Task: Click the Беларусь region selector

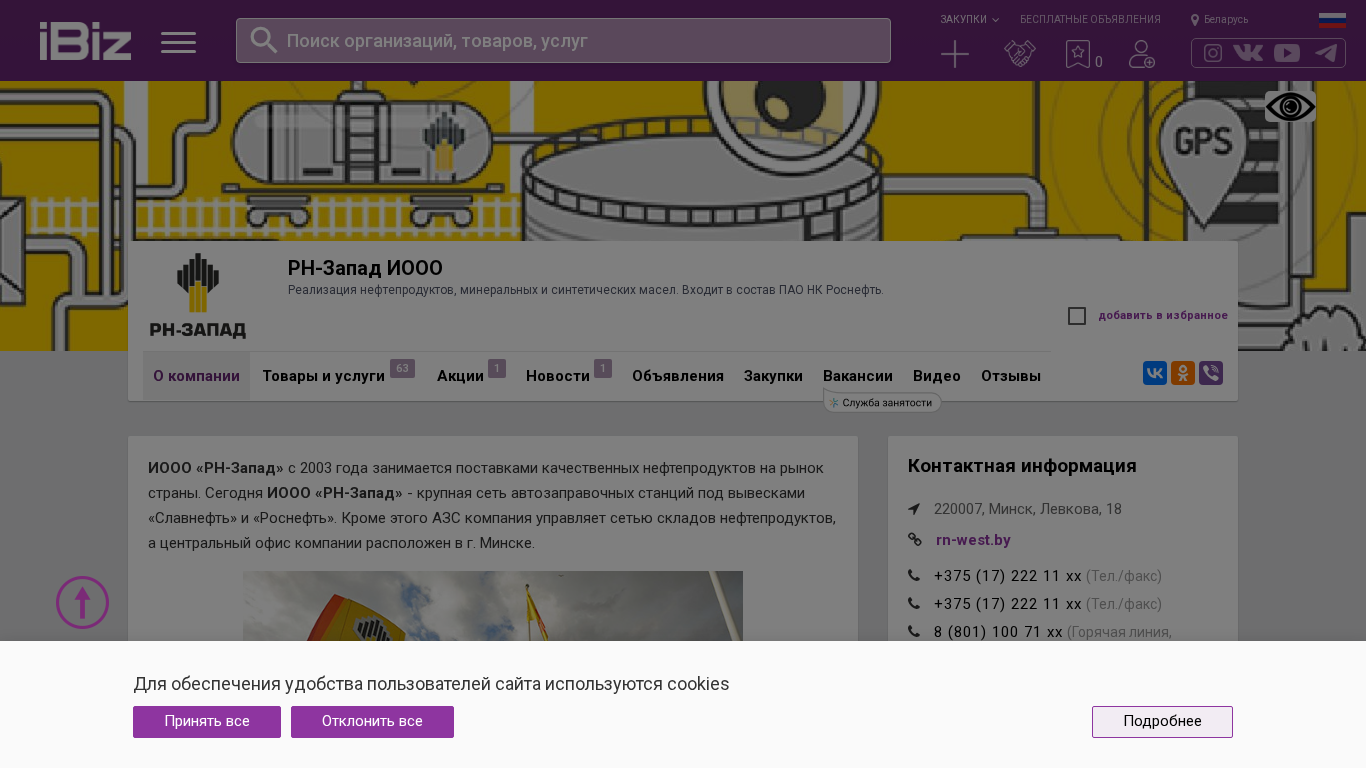Action: (x=1226, y=20)
